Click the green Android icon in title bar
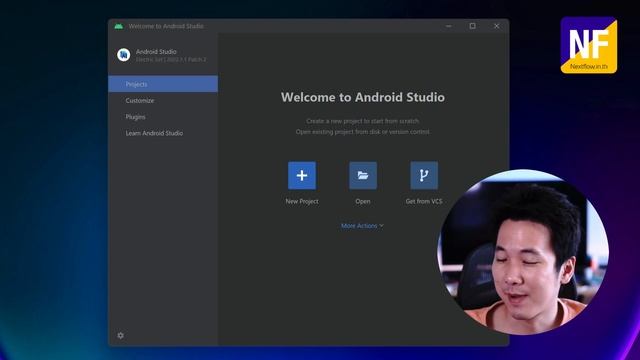 (x=119, y=26)
